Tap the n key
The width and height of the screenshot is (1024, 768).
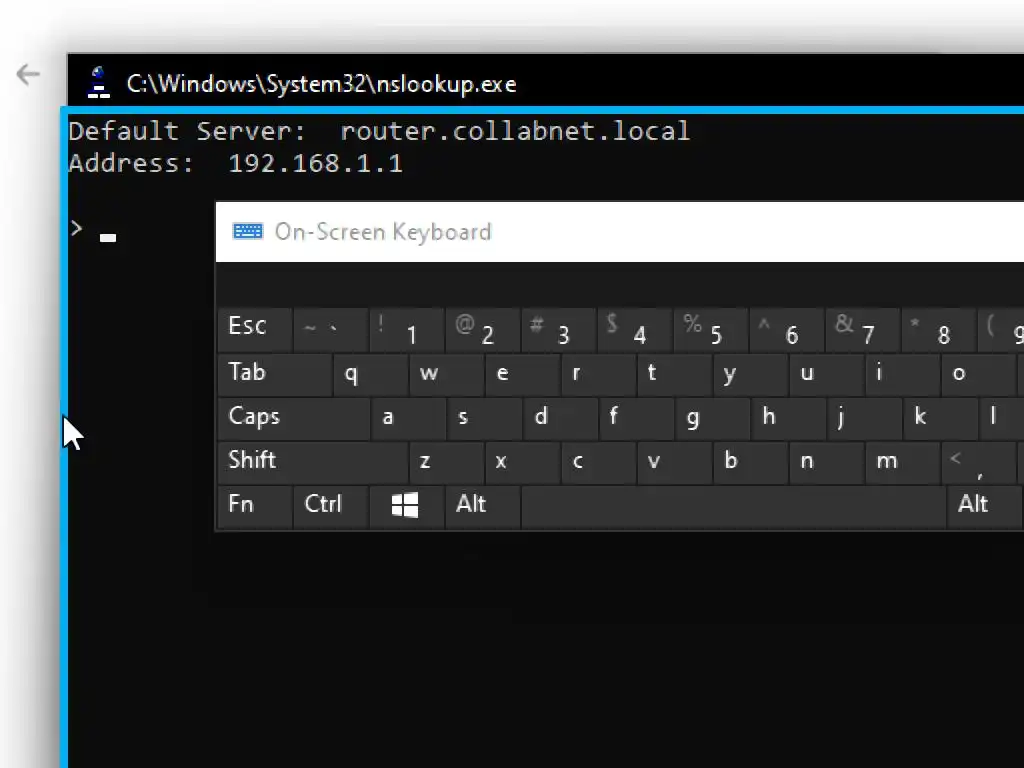coord(826,461)
